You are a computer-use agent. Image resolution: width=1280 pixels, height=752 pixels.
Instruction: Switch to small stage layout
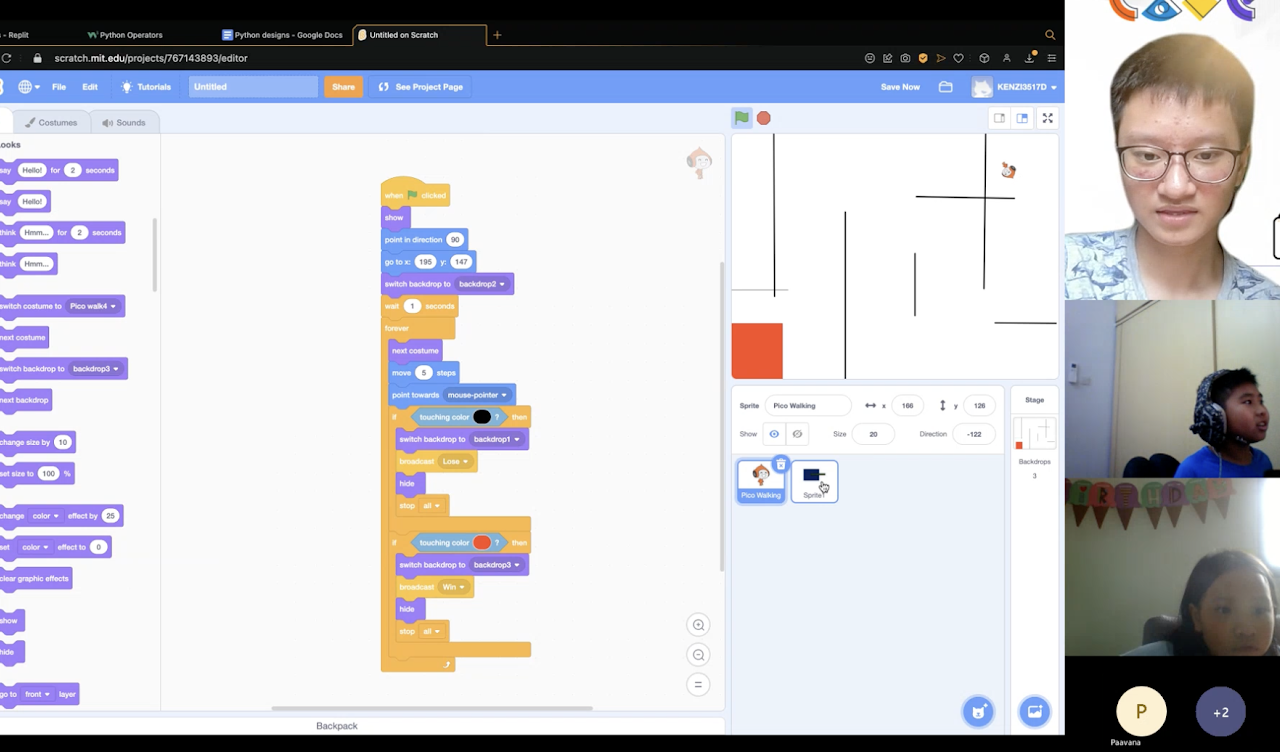point(999,118)
